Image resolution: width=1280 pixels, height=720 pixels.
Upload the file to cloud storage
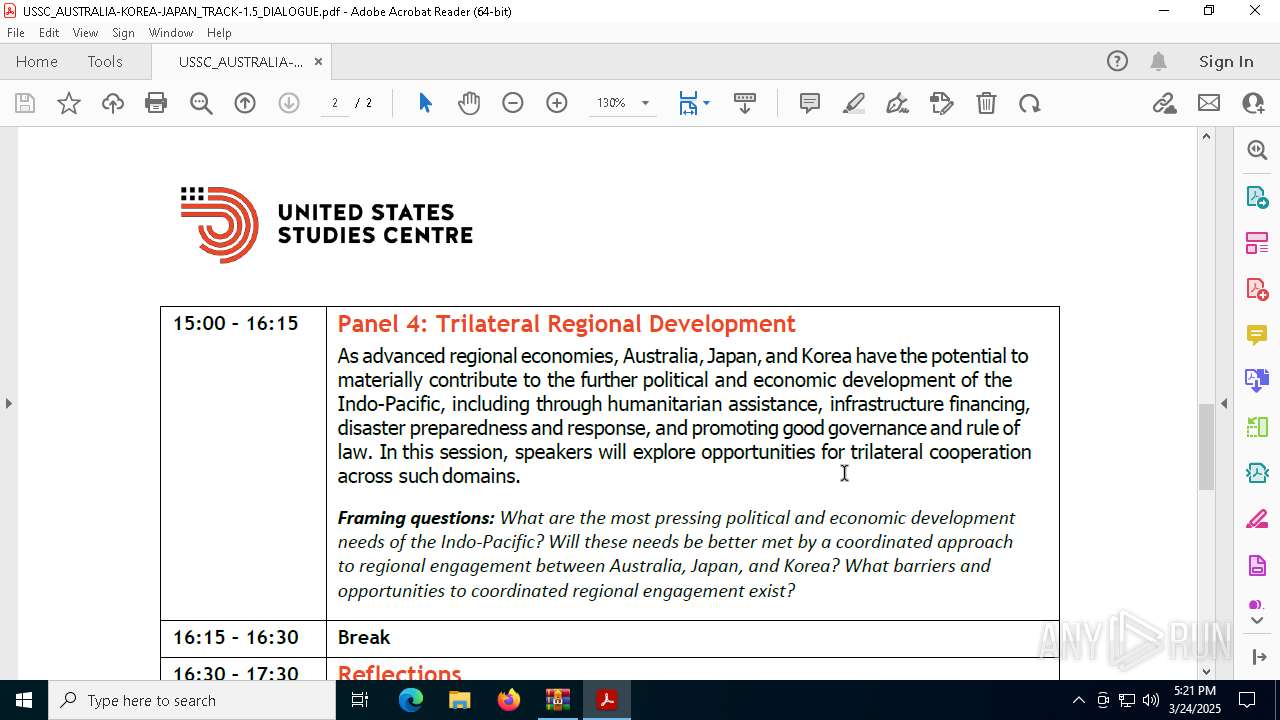coord(112,103)
